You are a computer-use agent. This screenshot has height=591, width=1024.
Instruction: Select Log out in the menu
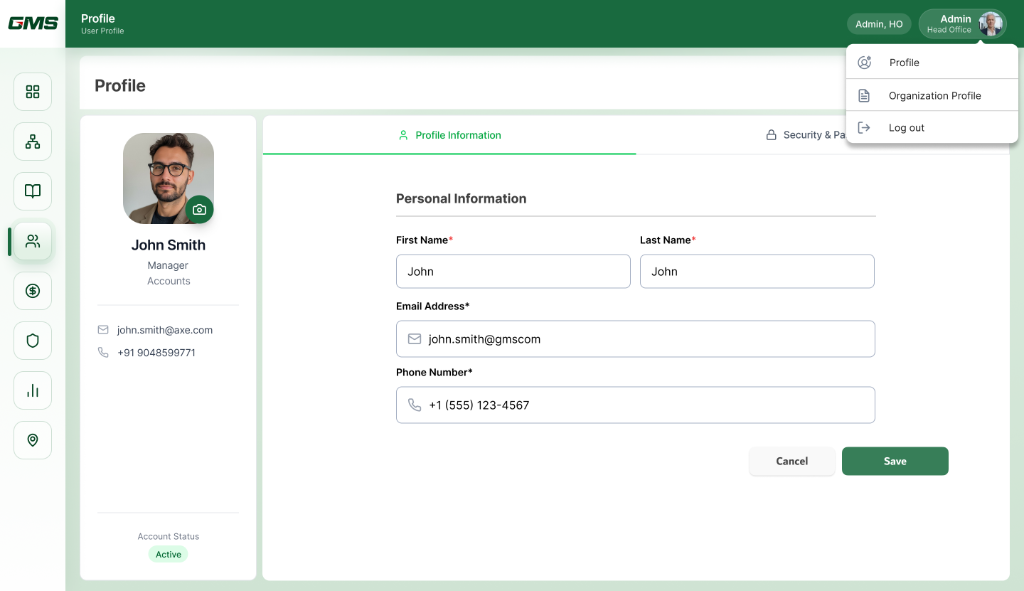[932, 127]
